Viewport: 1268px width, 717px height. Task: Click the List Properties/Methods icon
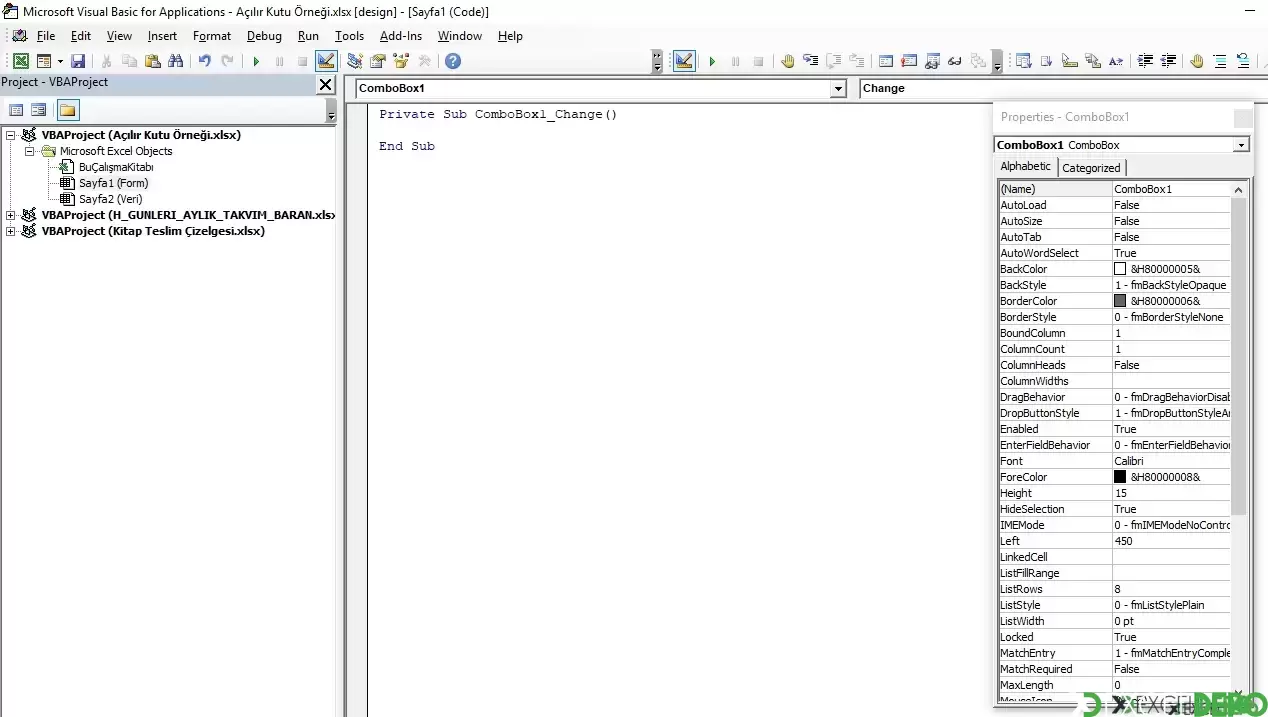(x=1024, y=61)
